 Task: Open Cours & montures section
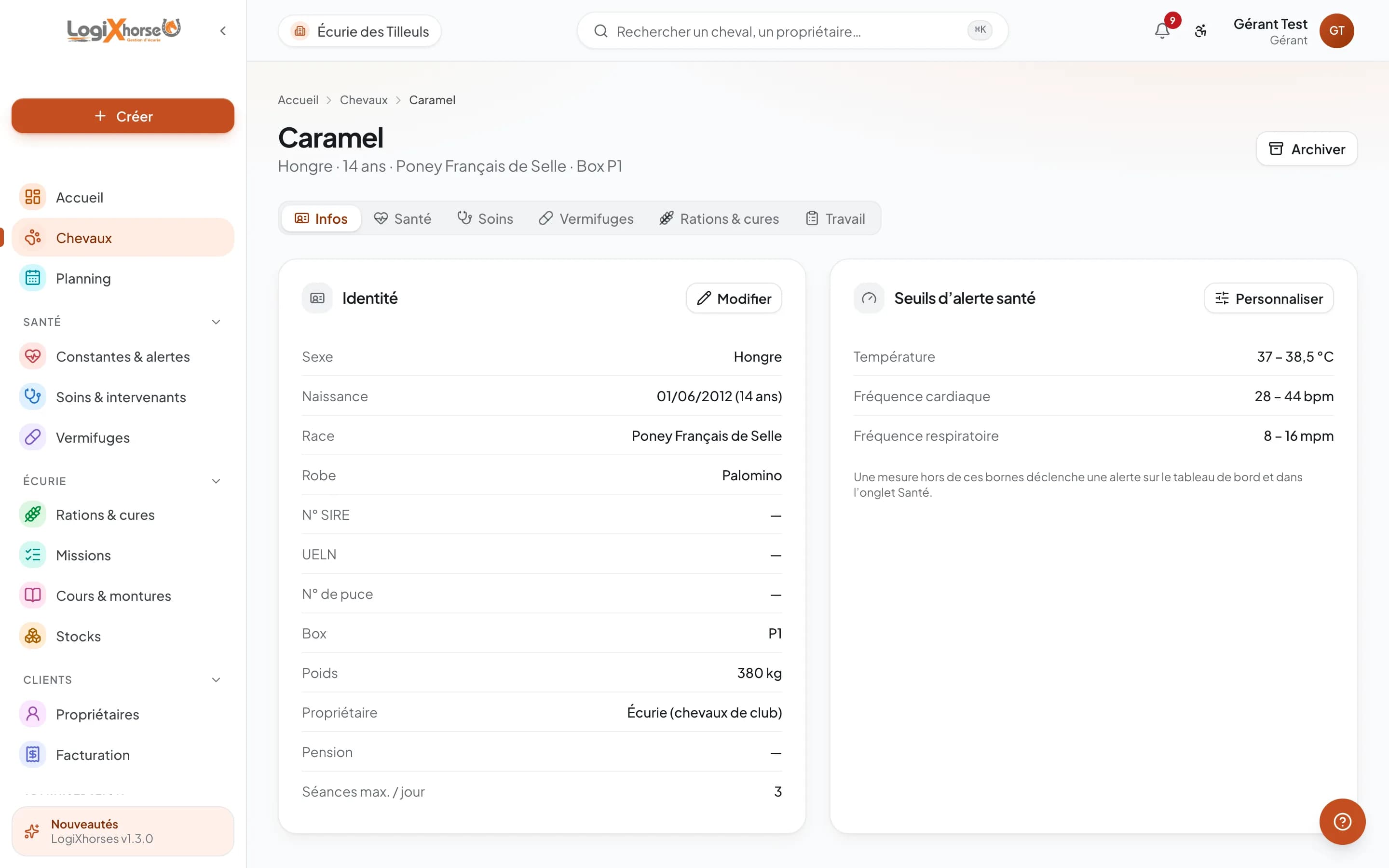coord(123,596)
